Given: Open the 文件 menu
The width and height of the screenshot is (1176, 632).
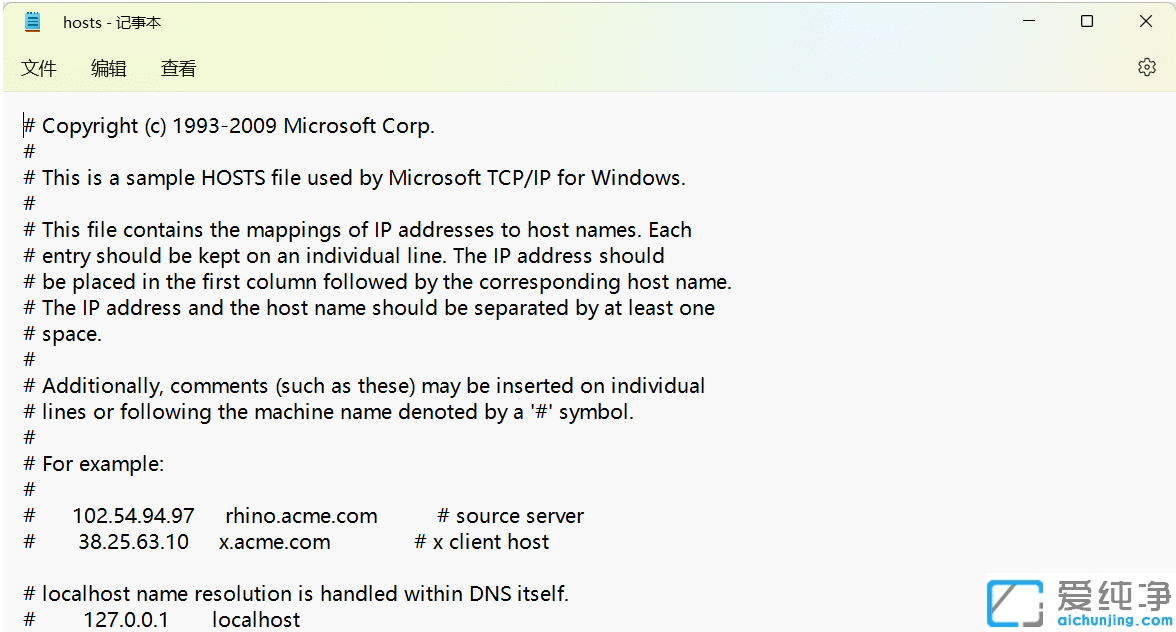Looking at the screenshot, I should point(39,68).
